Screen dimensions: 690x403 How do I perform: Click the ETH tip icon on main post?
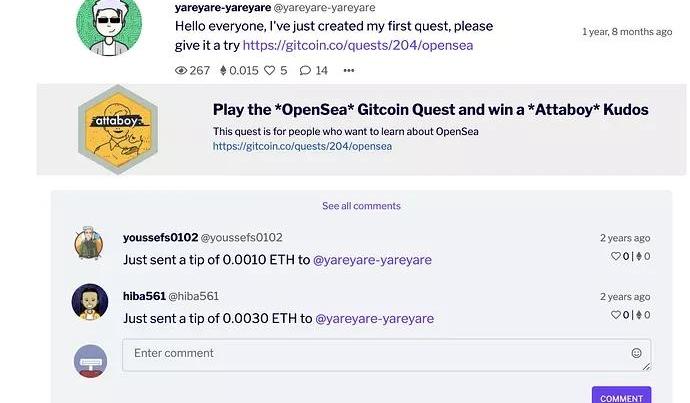point(224,71)
